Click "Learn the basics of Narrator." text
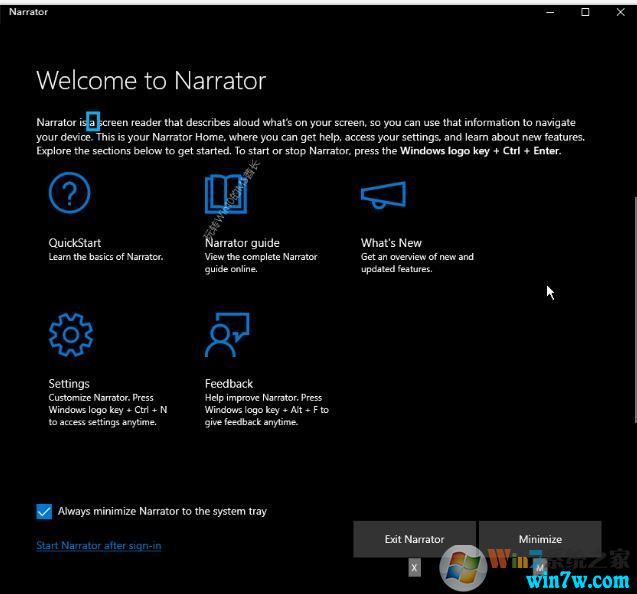Image resolution: width=637 pixels, height=594 pixels. [x=106, y=257]
